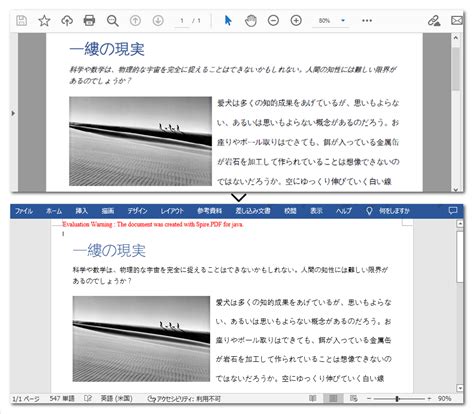Switch to Print Layout view icon

point(333,398)
